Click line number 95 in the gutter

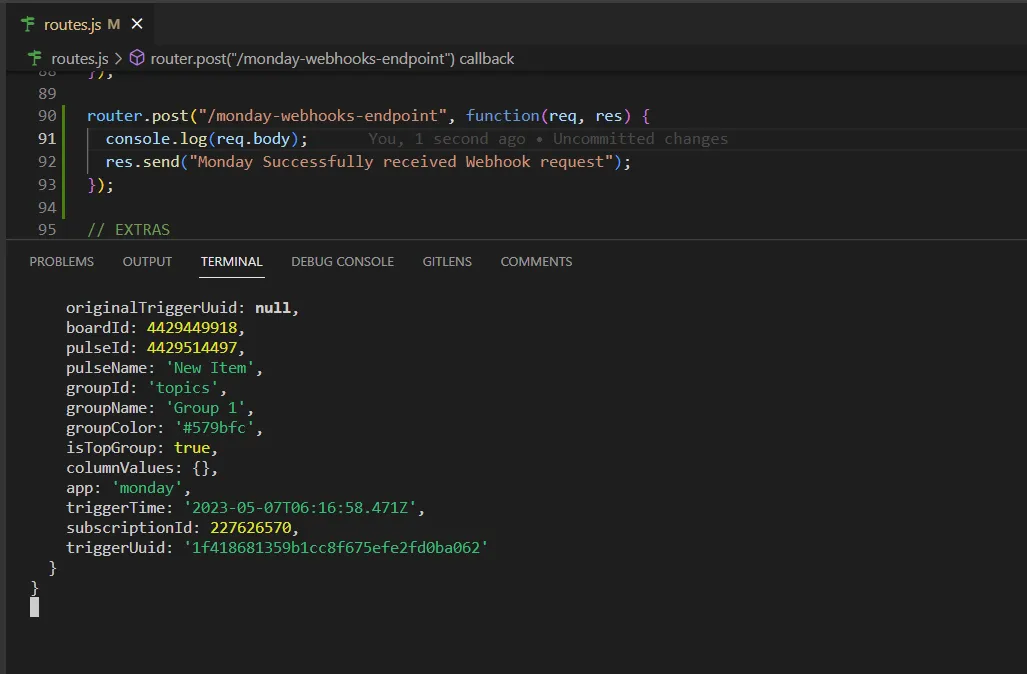(x=47, y=230)
